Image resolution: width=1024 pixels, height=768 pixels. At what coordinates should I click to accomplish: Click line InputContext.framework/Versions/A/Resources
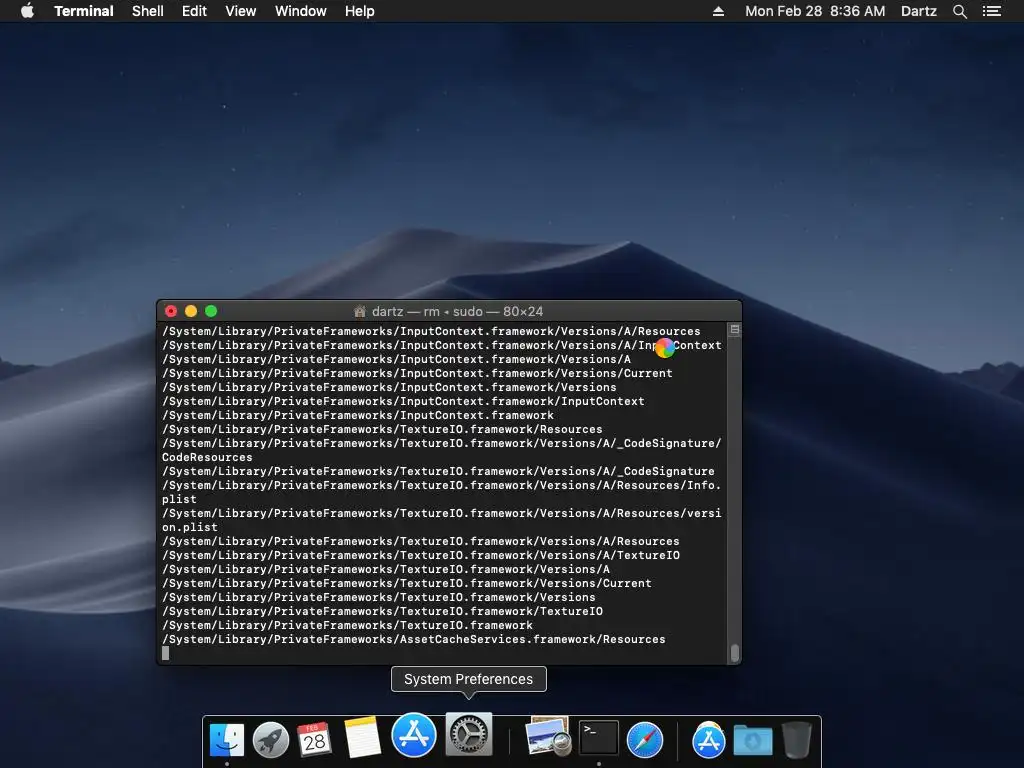431,331
